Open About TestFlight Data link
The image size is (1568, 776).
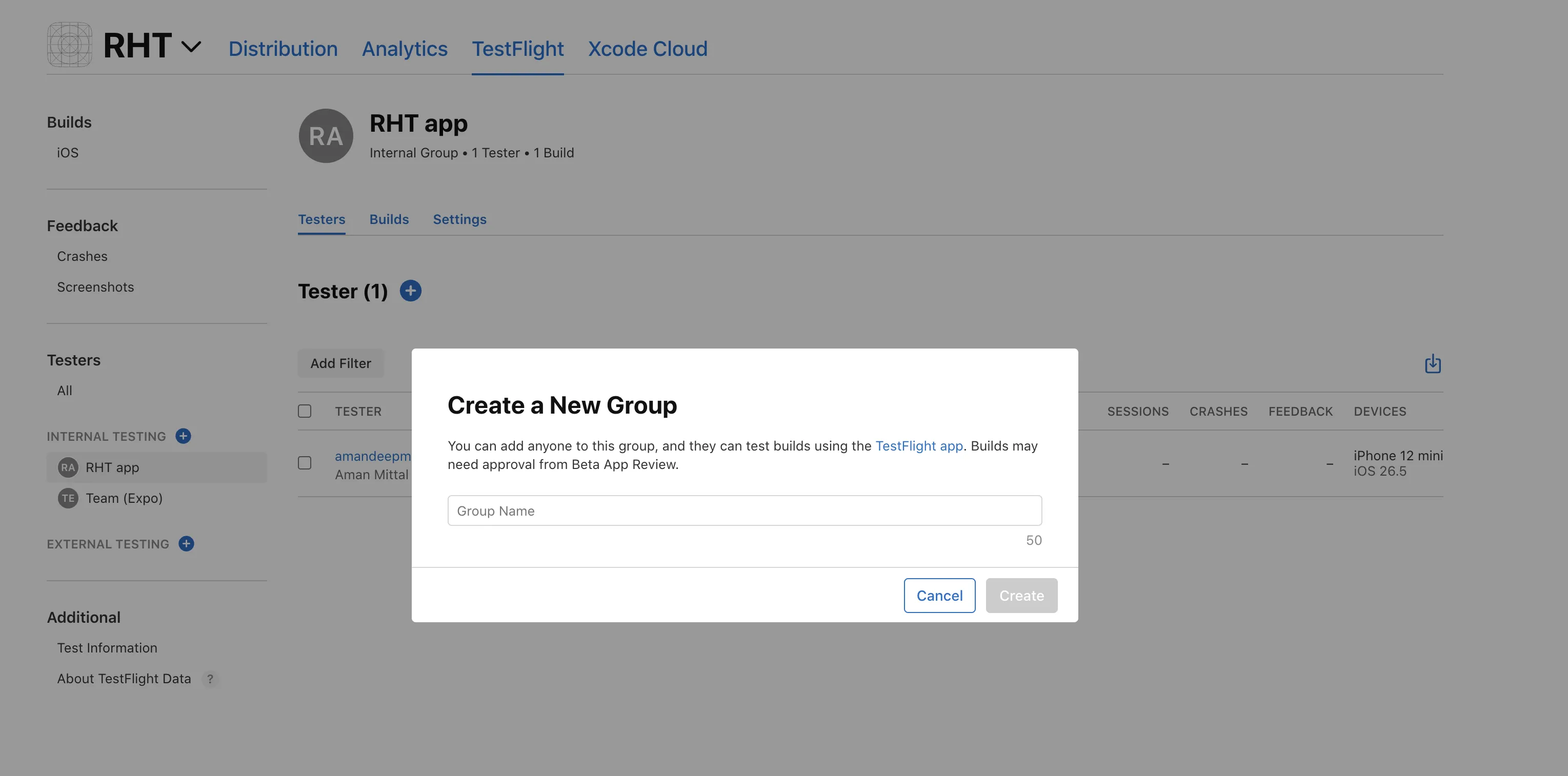tap(124, 679)
